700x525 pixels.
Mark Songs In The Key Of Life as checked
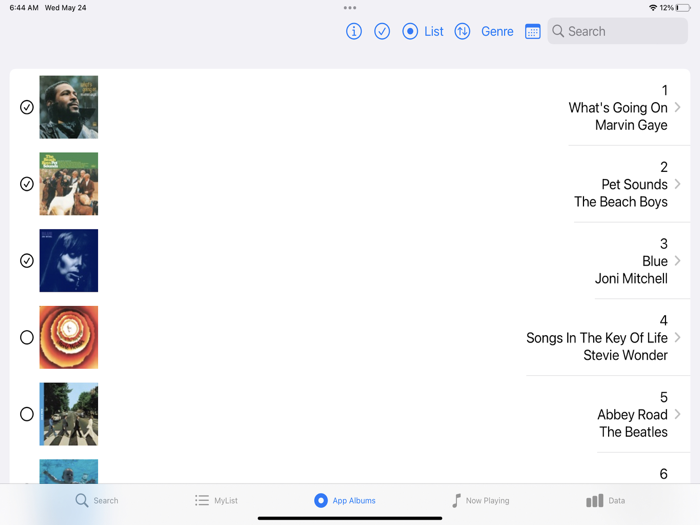coord(27,338)
